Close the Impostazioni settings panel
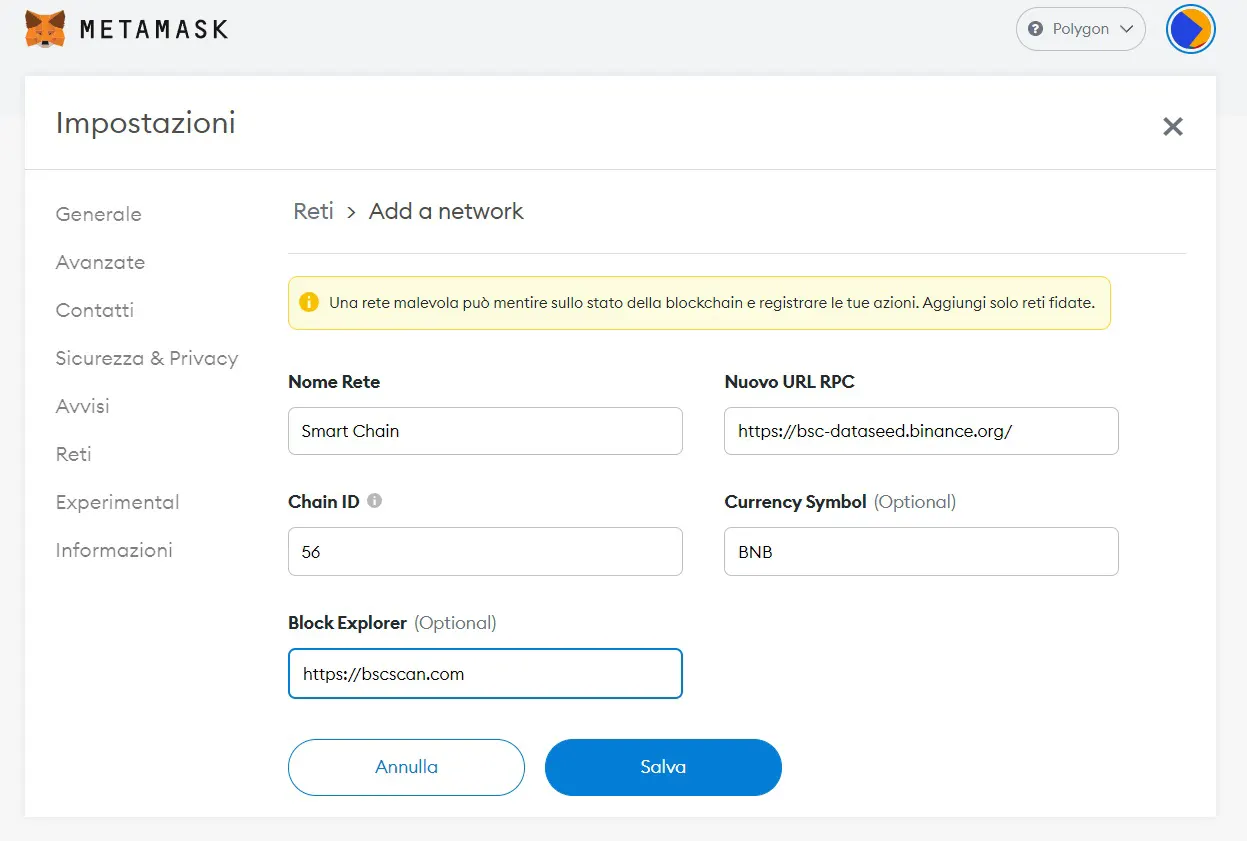1247x841 pixels. click(1173, 127)
